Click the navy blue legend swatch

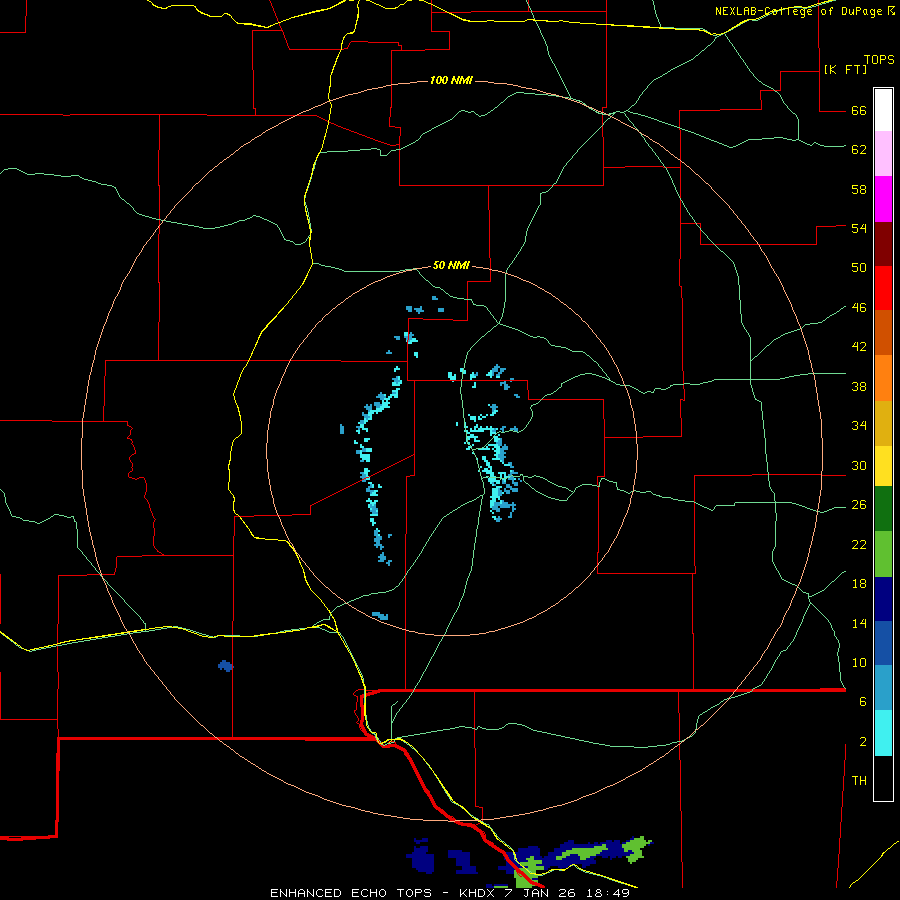pos(883,599)
